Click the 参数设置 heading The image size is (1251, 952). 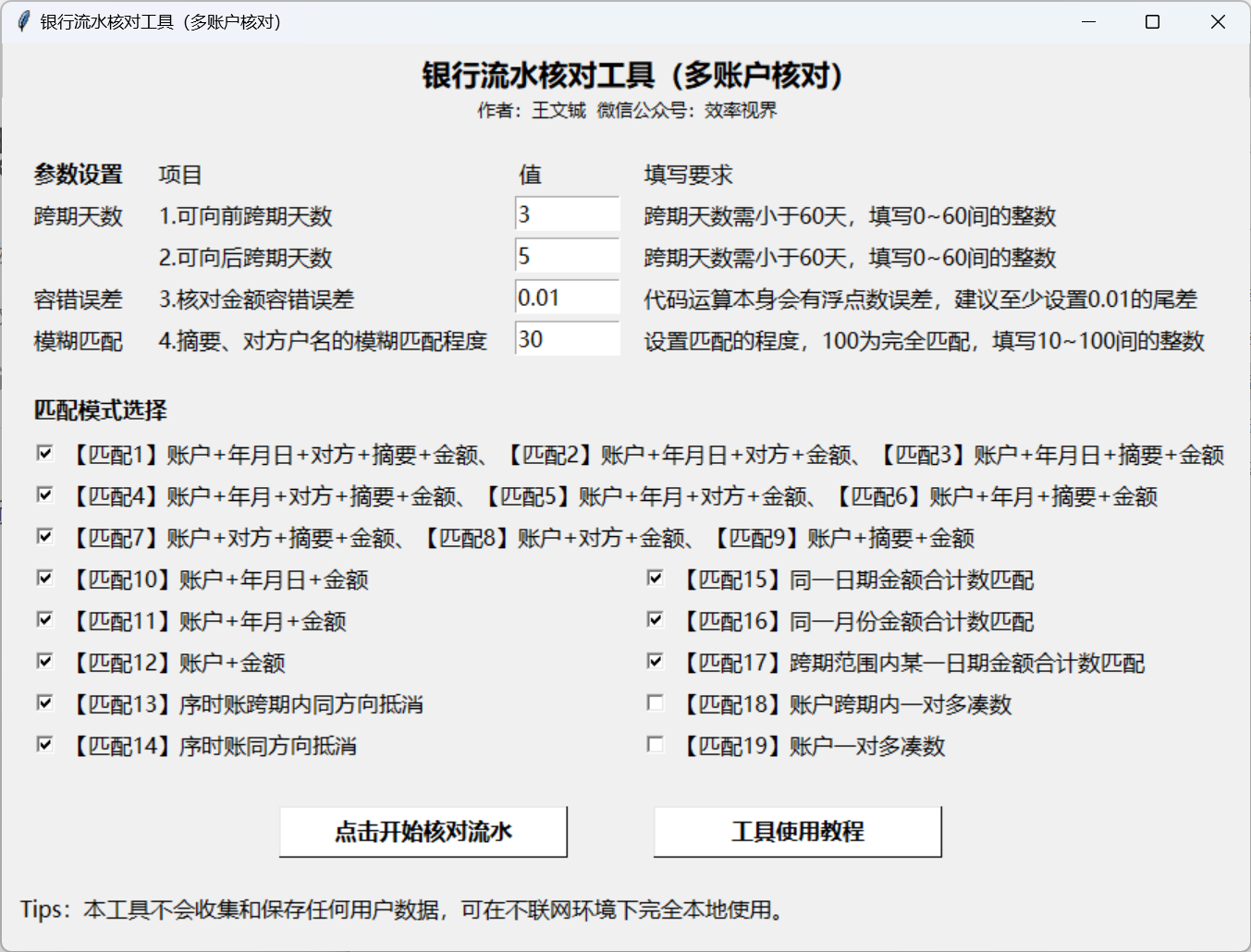79,175
